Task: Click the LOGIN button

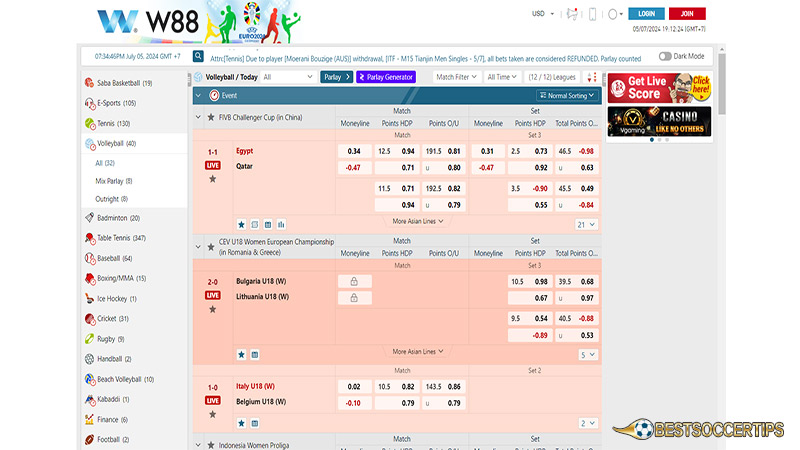Action: pos(646,14)
